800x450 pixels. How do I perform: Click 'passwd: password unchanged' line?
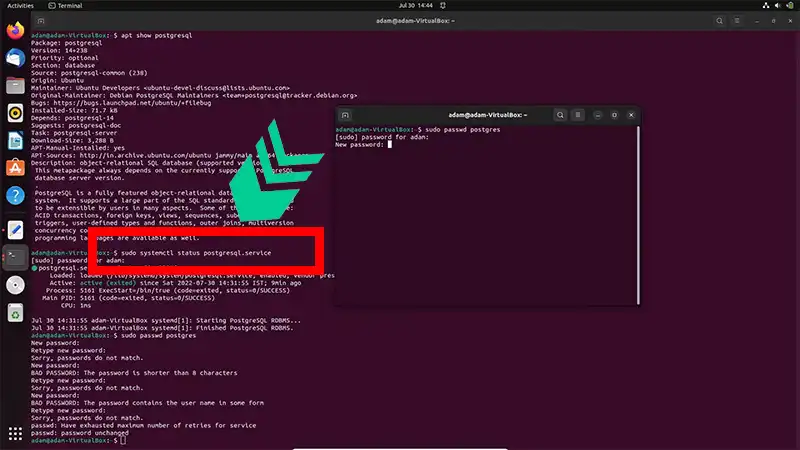tap(80, 433)
